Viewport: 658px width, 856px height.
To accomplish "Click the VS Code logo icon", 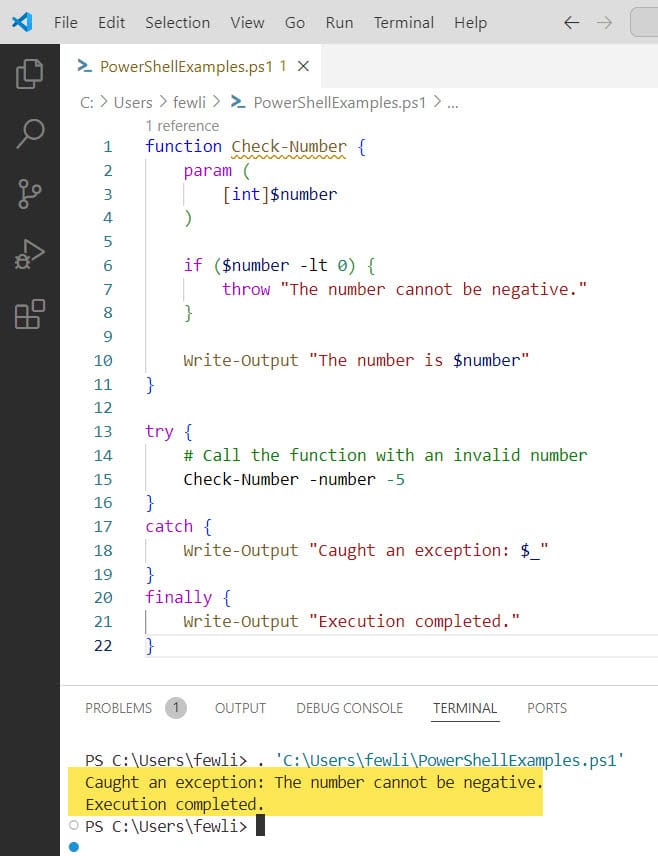I will [22, 22].
